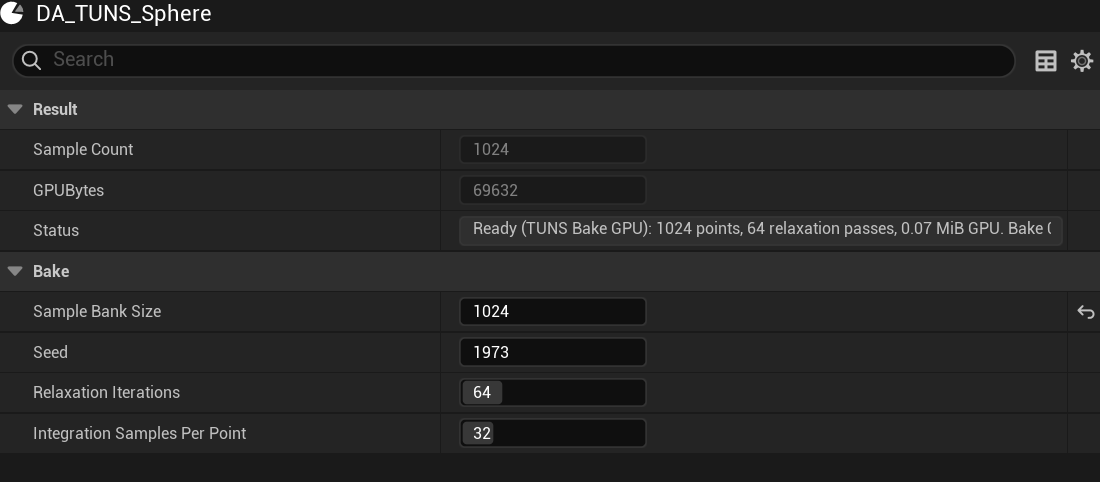The width and height of the screenshot is (1100, 482).
Task: Click the Result section header text
Action: (x=55, y=109)
